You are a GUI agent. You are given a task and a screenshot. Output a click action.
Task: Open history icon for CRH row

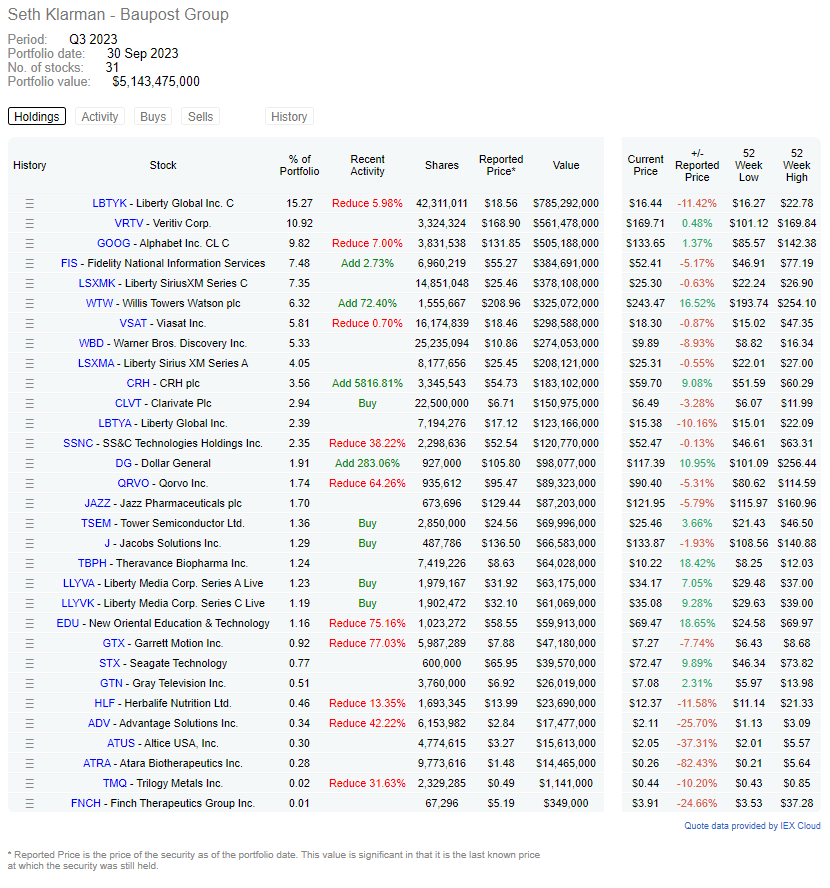click(x=29, y=383)
